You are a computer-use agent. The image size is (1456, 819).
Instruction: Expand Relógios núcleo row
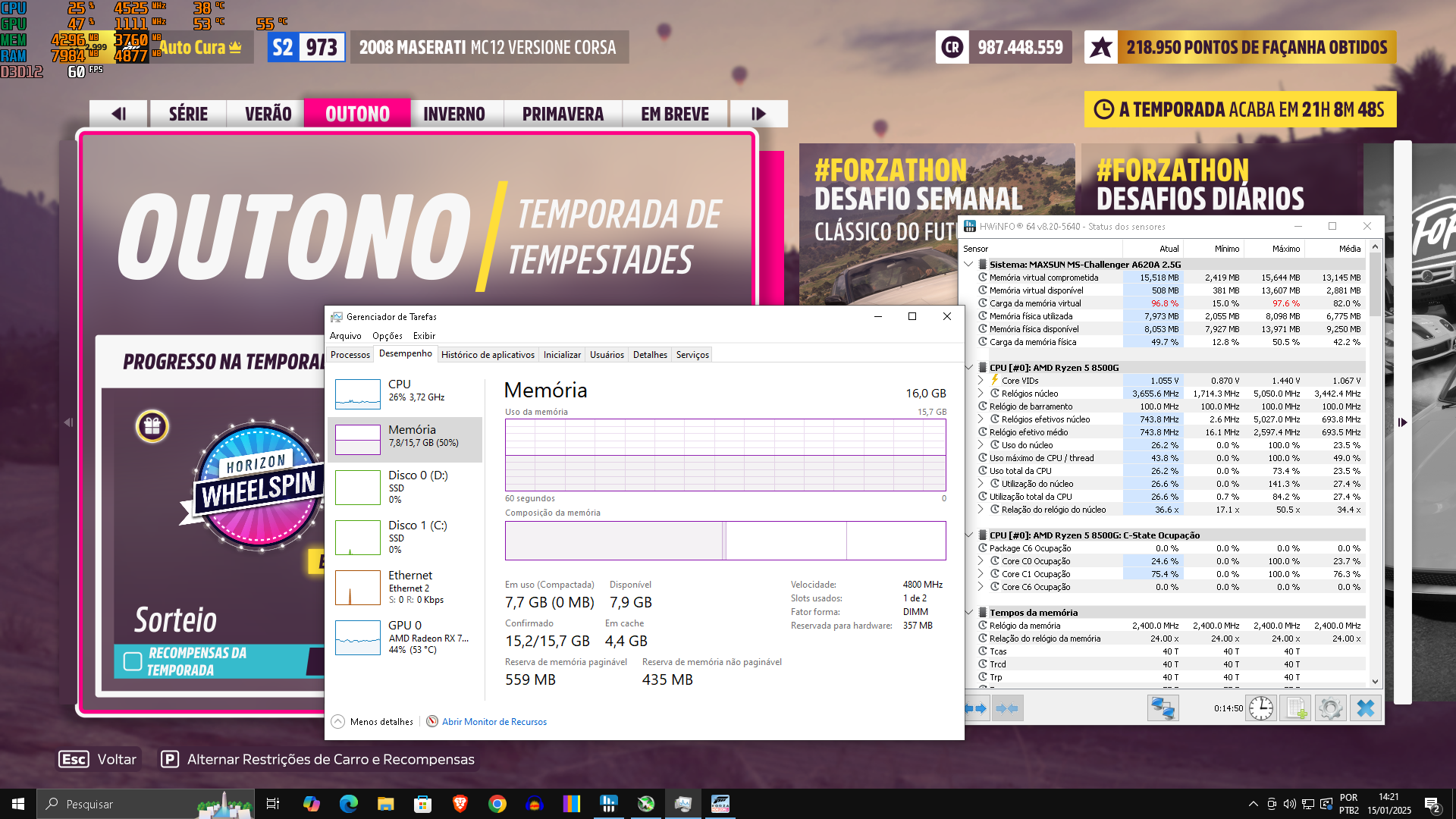coord(981,393)
